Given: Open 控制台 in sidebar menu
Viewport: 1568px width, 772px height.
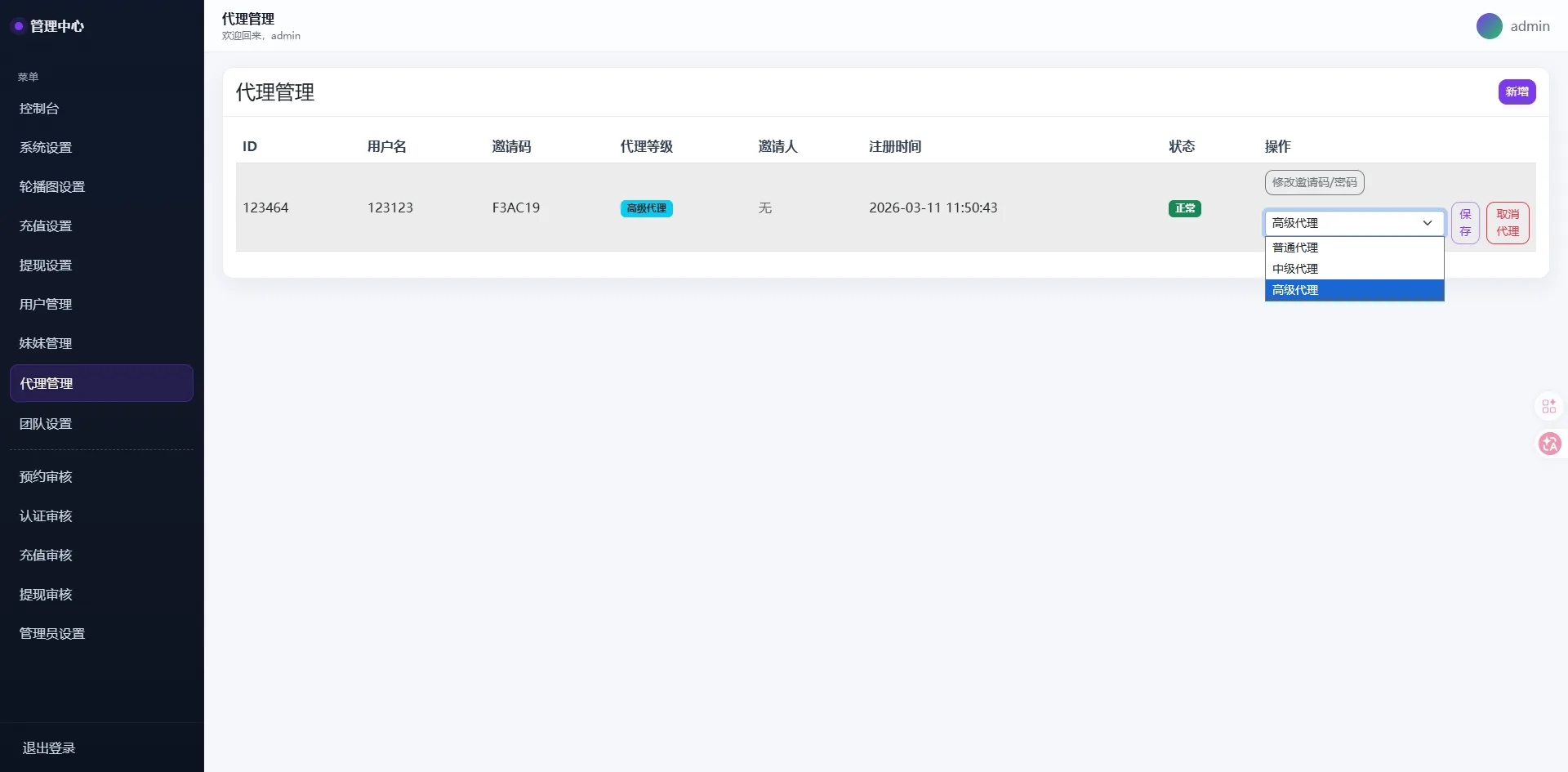Looking at the screenshot, I should pos(39,109).
